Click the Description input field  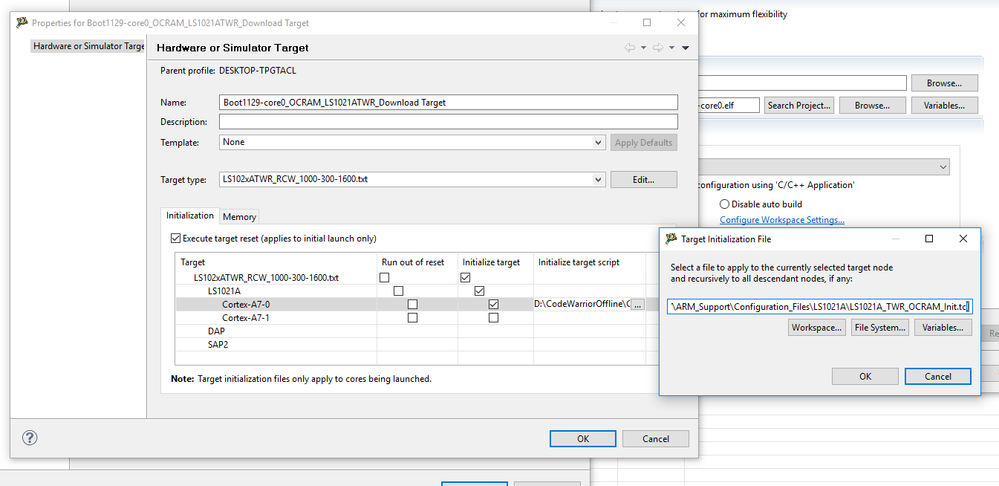[x=448, y=122]
